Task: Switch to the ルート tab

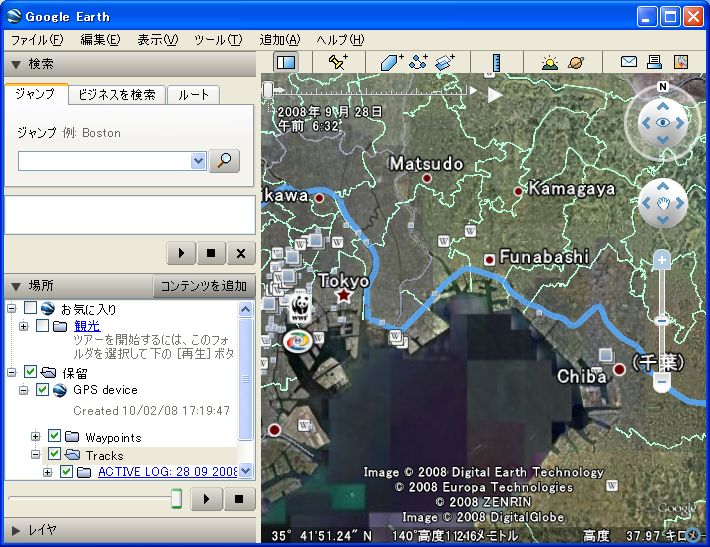Action: tap(193, 95)
